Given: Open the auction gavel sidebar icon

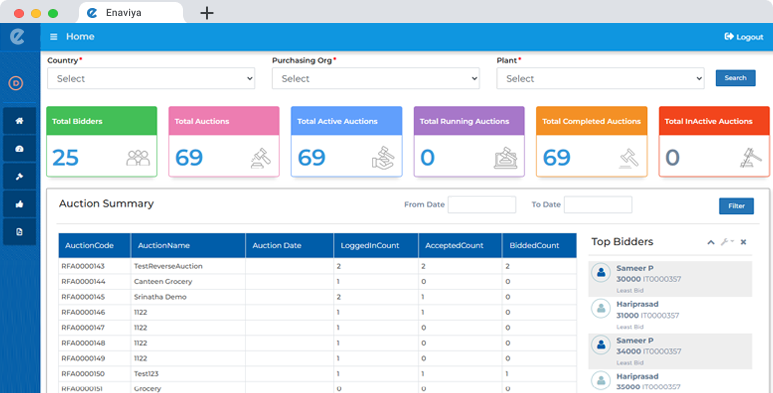Looking at the screenshot, I should pyautogui.click(x=19, y=177).
